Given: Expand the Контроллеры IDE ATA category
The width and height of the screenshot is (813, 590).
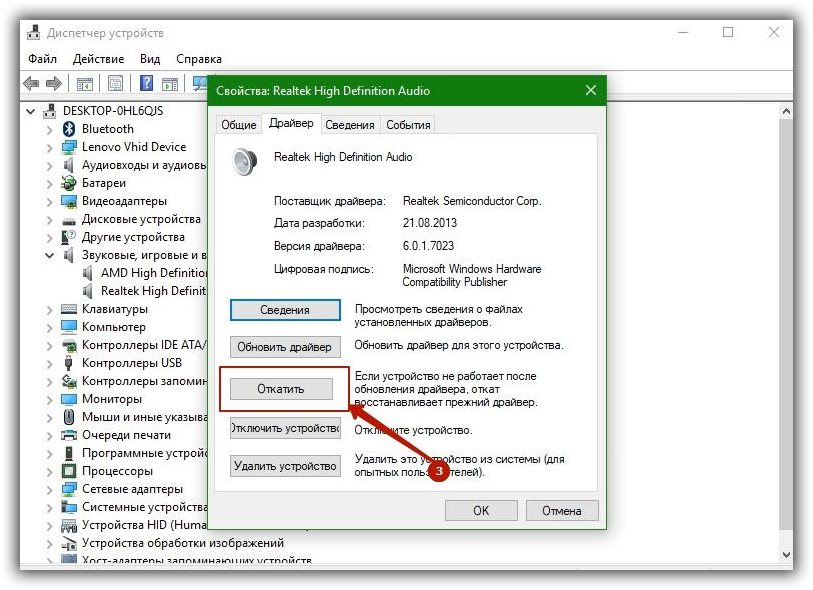Looking at the screenshot, I should click(x=49, y=346).
